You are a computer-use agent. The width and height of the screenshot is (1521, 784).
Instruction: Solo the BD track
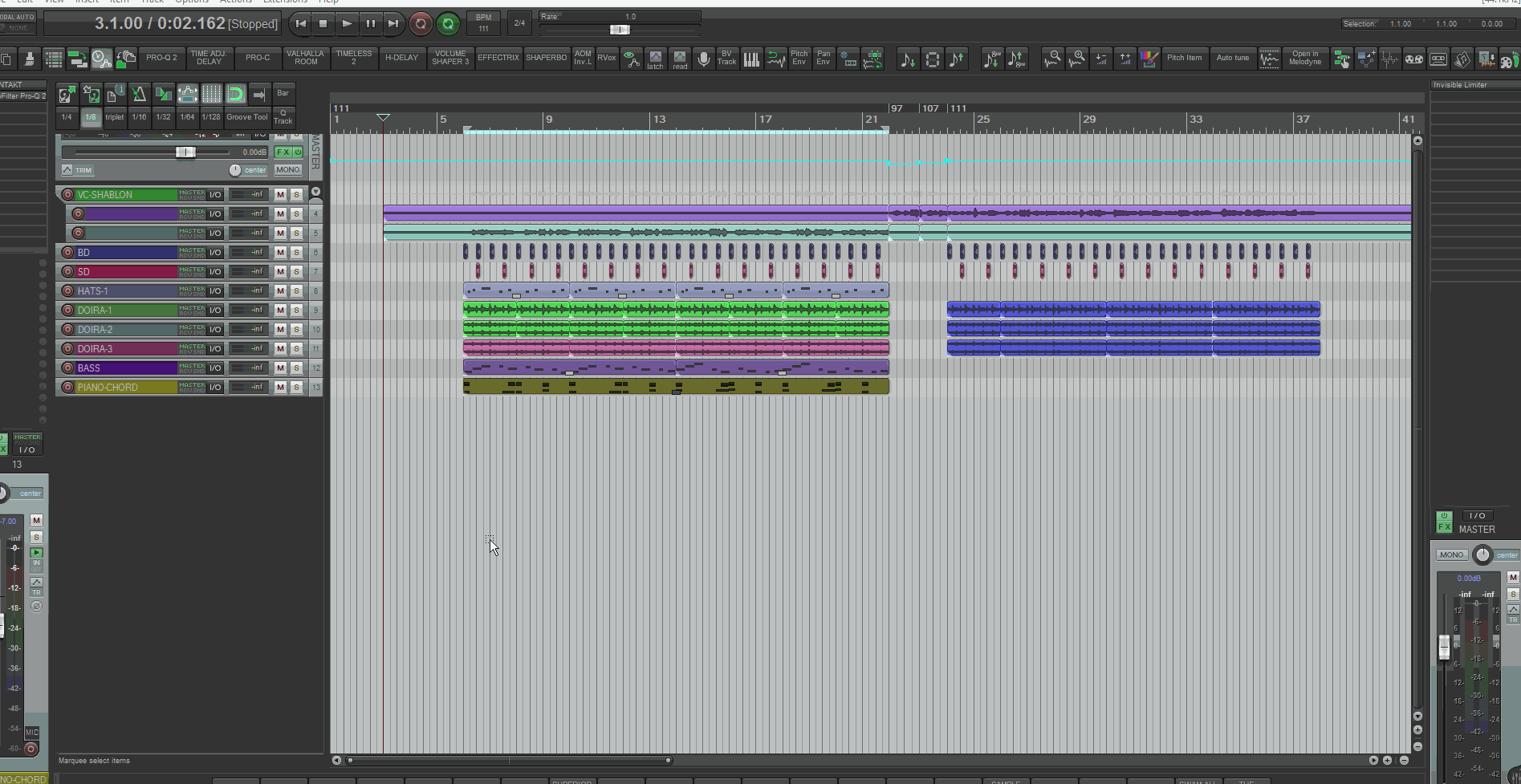(x=296, y=252)
